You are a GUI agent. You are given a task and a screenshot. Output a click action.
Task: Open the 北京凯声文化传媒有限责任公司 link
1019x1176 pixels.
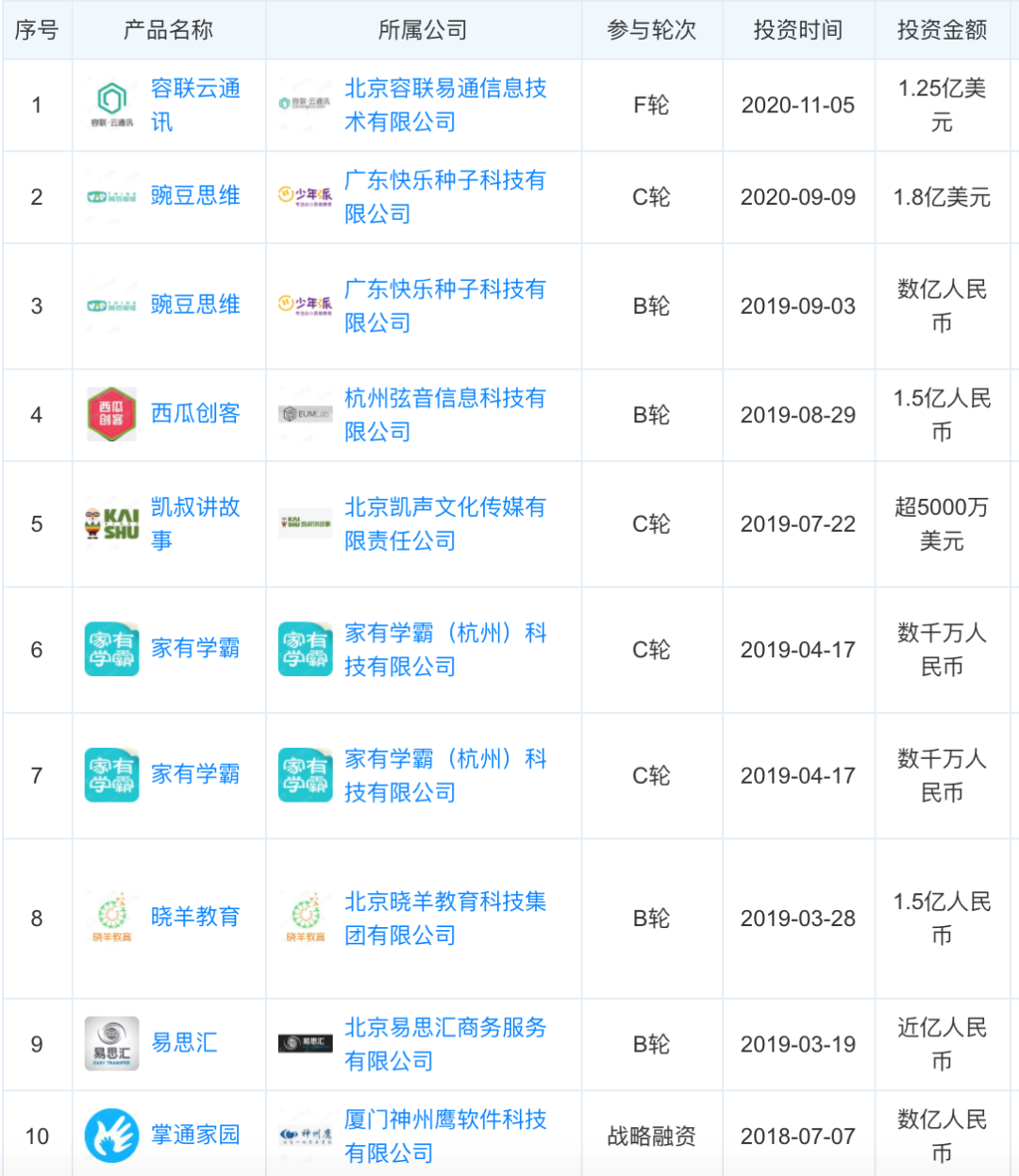(445, 523)
